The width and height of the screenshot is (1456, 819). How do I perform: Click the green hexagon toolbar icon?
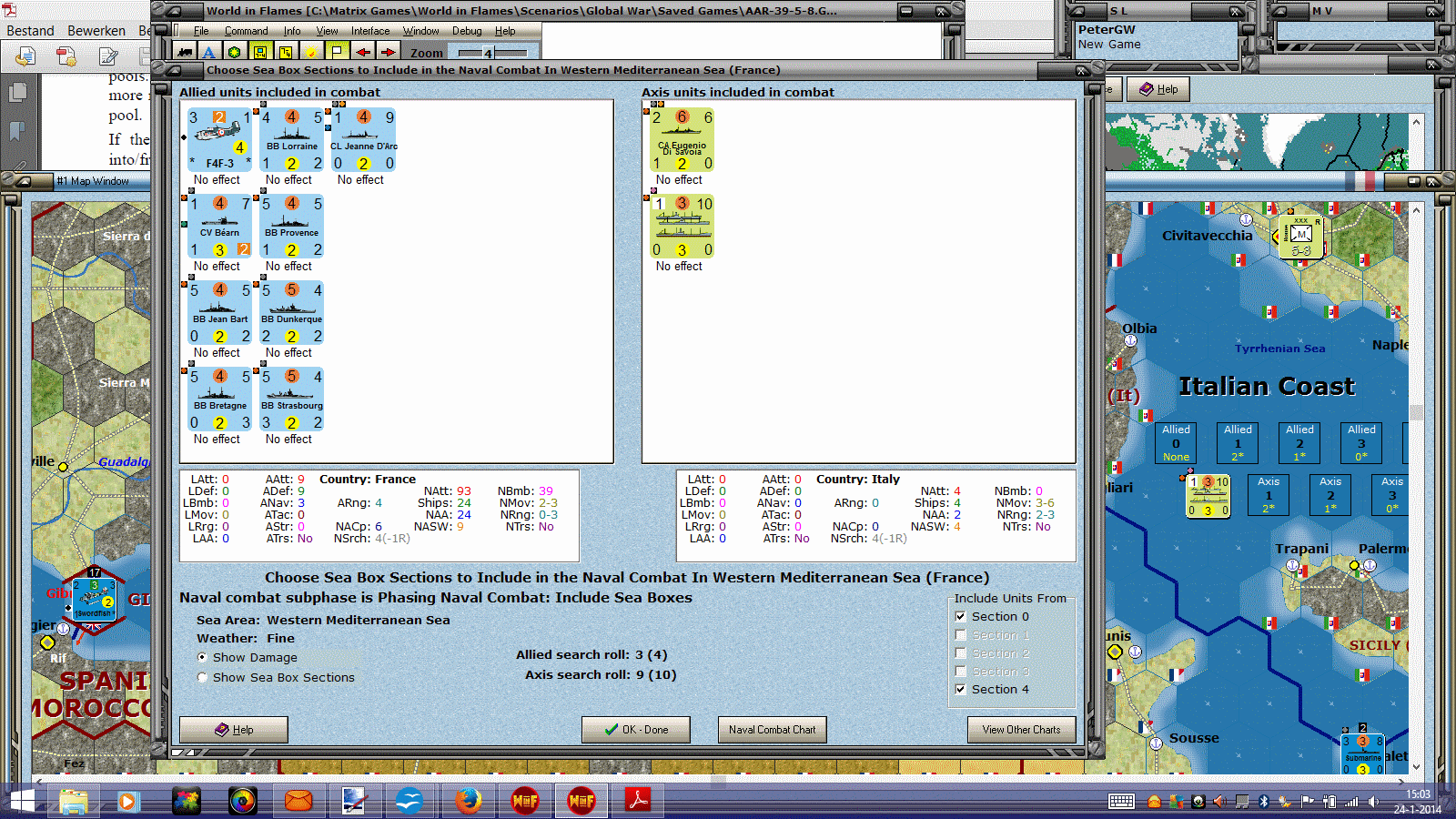click(x=234, y=52)
